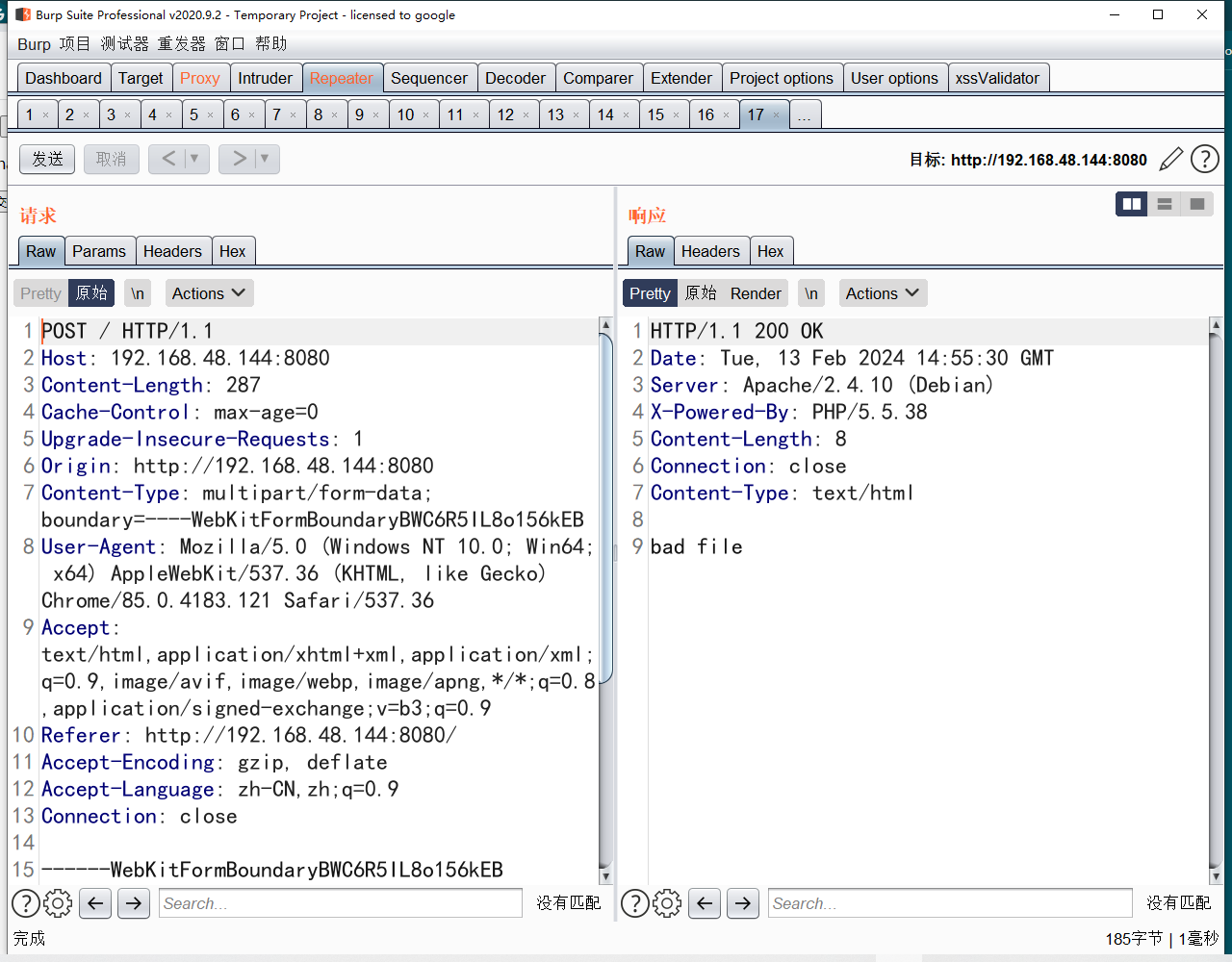
Task: Open the Repeater help question mark icon
Action: pyautogui.click(x=1205, y=159)
